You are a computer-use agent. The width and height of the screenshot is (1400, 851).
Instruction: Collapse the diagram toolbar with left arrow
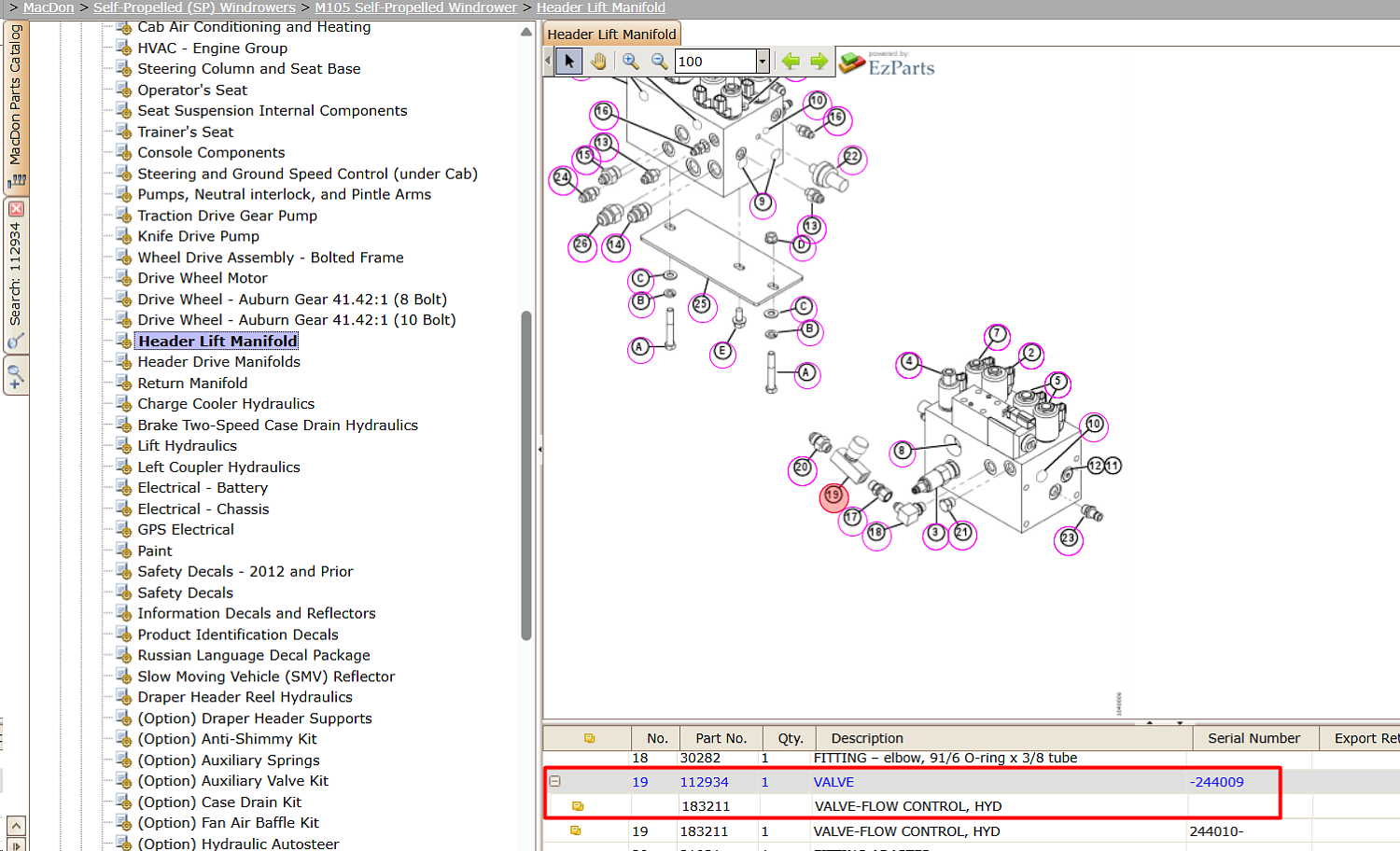tap(548, 62)
